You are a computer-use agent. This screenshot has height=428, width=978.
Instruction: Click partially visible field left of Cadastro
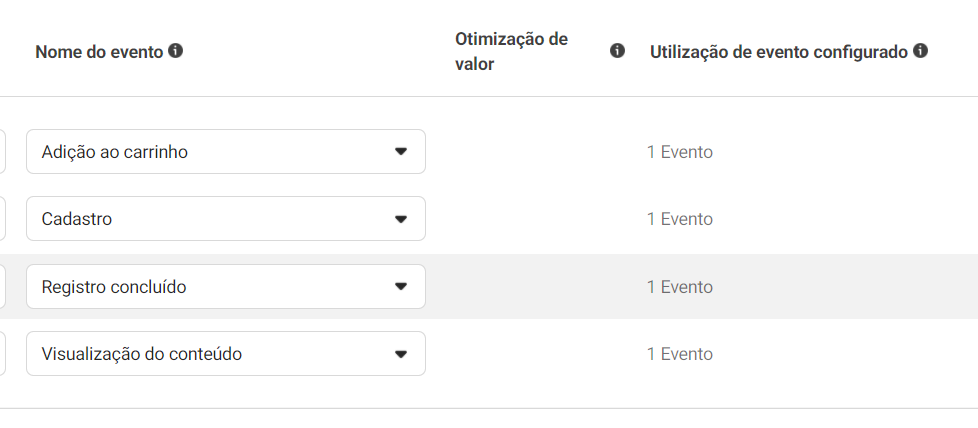tap(2, 219)
